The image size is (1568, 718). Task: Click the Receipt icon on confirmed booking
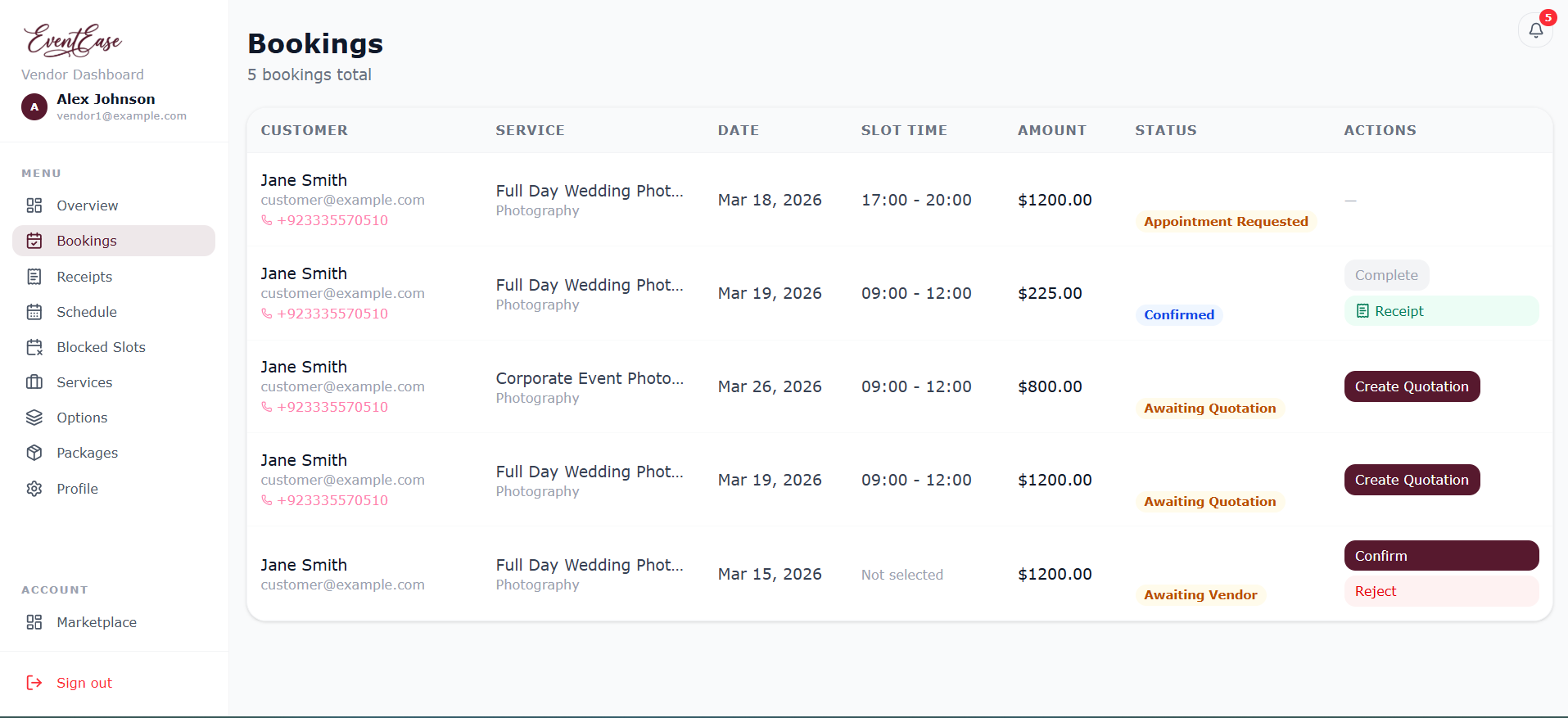coord(1362,311)
